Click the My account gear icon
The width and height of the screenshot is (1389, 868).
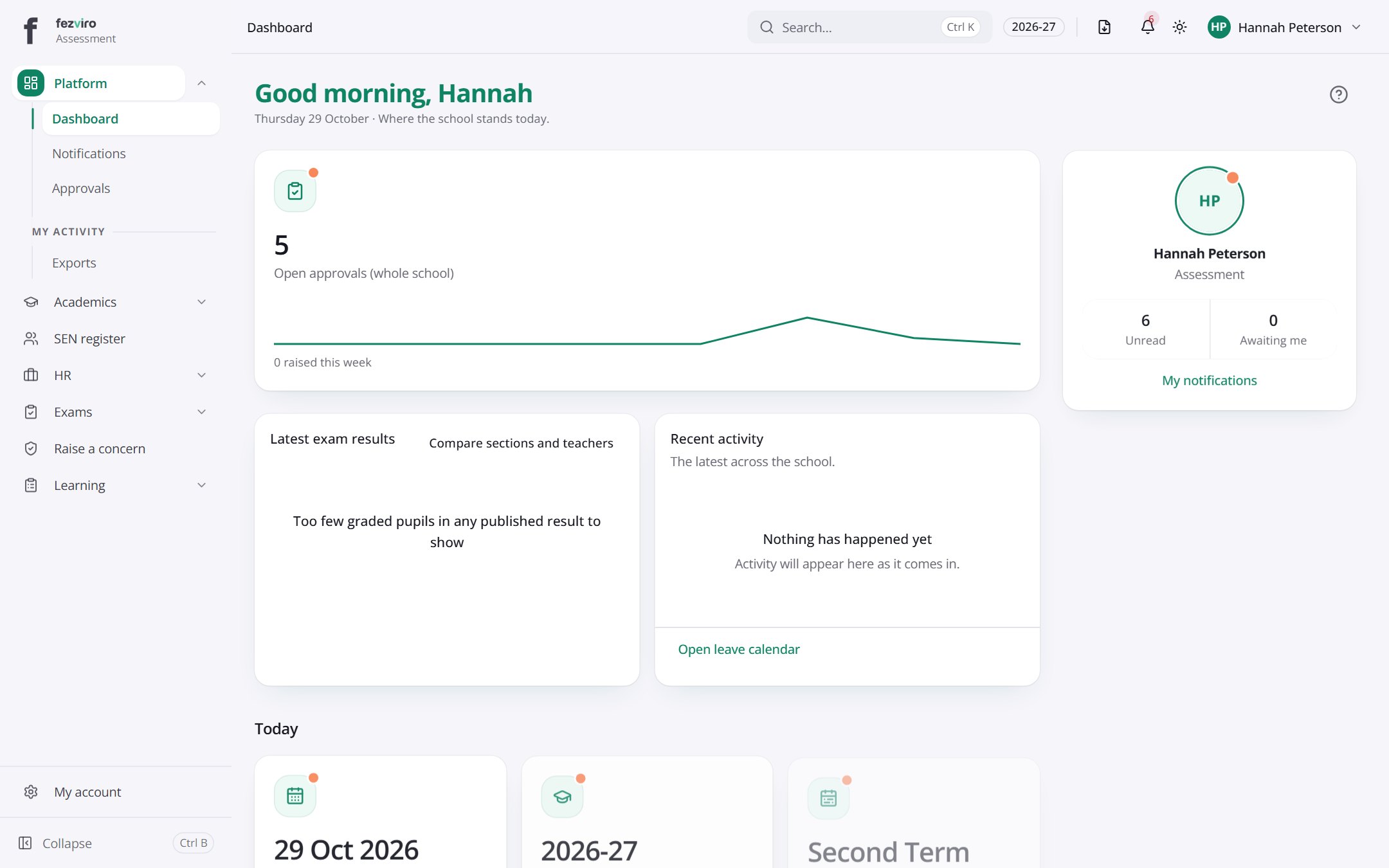click(31, 792)
